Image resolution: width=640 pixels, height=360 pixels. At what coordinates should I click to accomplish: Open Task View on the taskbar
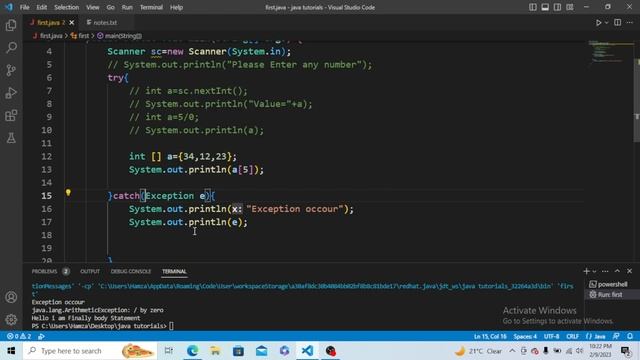168,351
